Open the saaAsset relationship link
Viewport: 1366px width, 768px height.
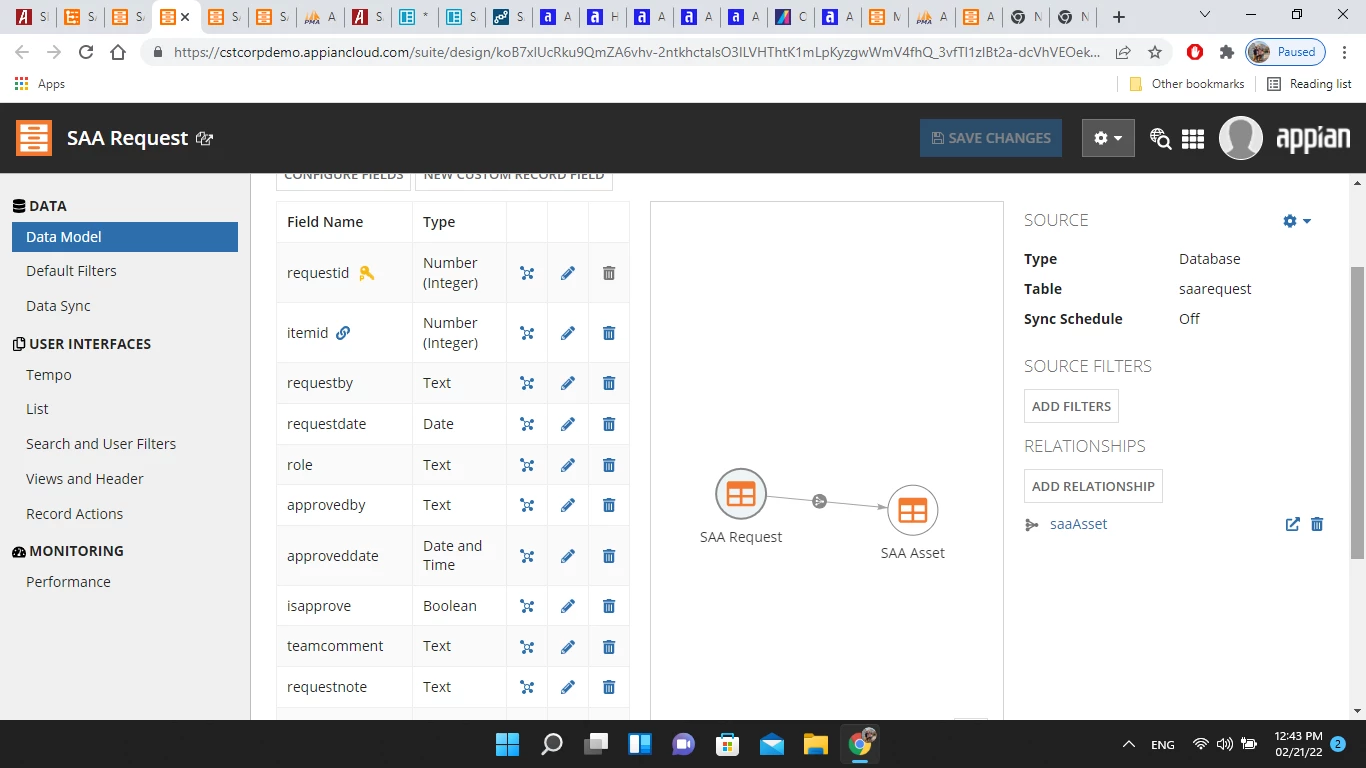(1078, 524)
